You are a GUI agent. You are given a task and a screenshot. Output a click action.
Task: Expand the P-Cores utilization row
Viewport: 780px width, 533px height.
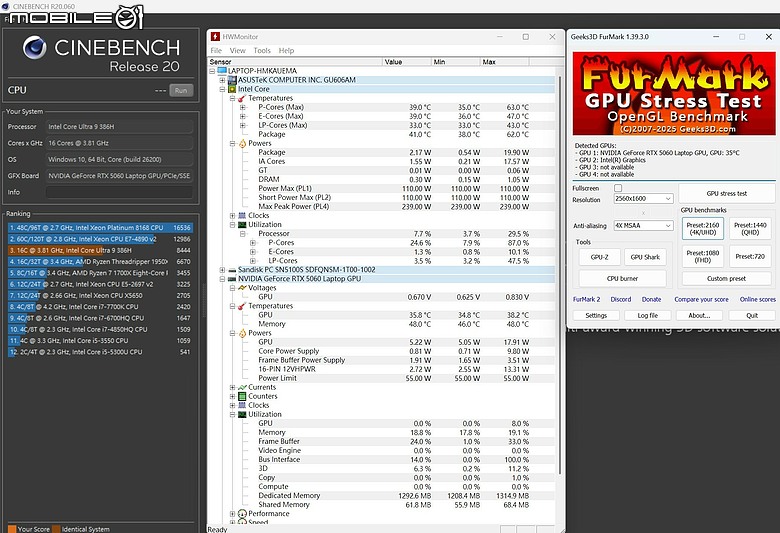pyautogui.click(x=253, y=243)
